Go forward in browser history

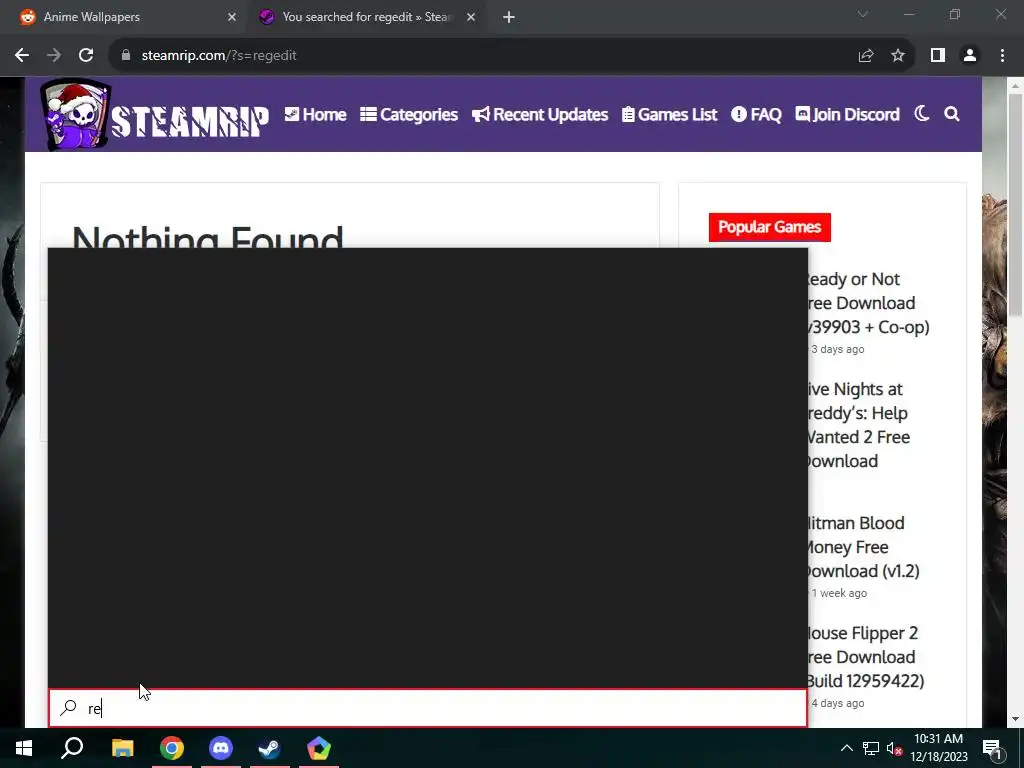54,56
